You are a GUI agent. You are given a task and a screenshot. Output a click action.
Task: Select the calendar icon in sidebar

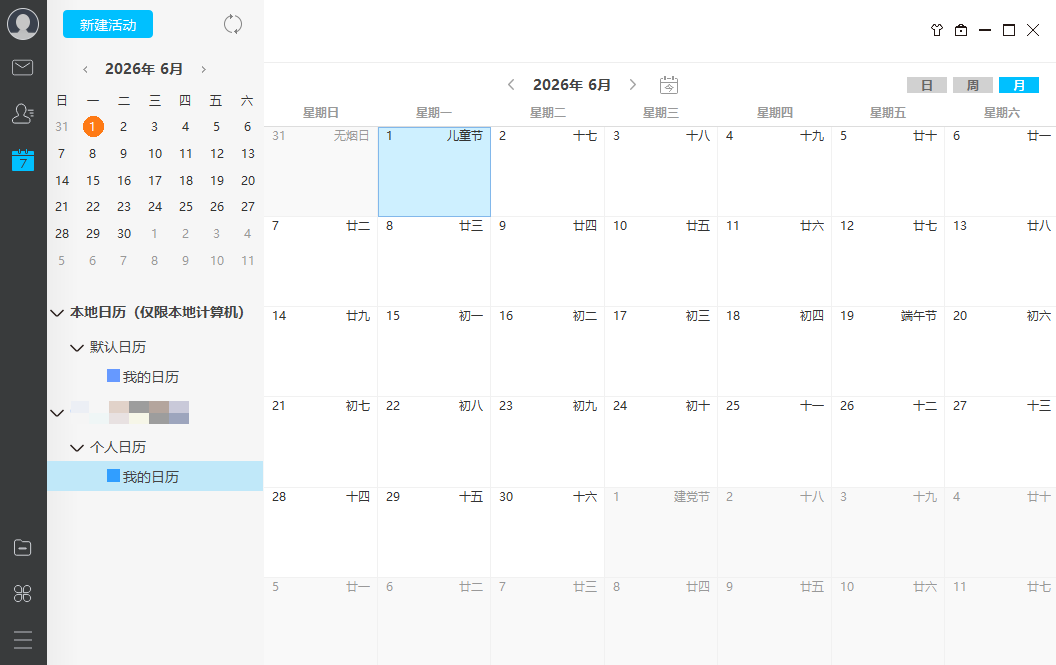click(x=23, y=160)
